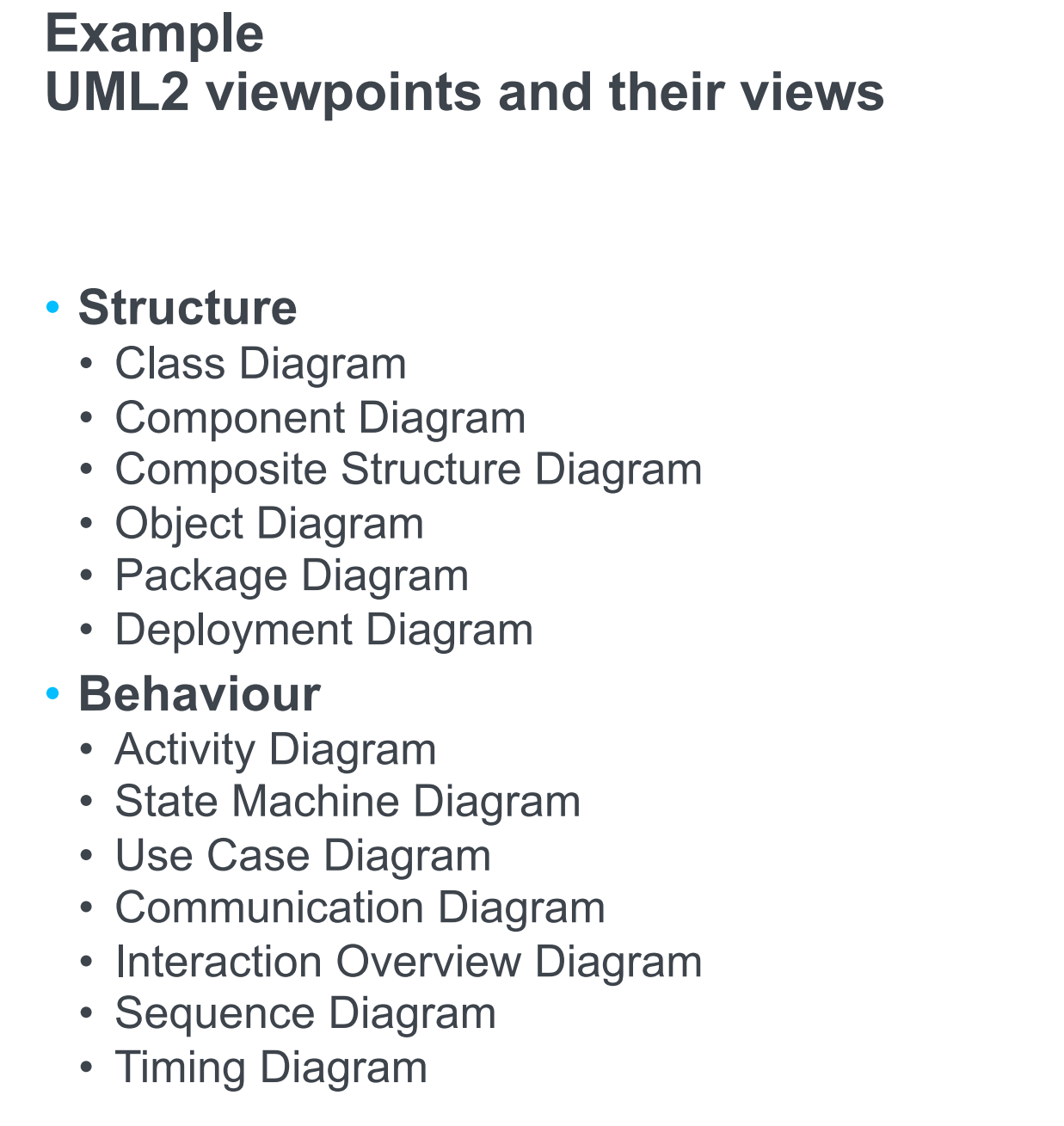The image size is (1064, 1126).
Task: Click the word Example in the title
Action: click(154, 34)
